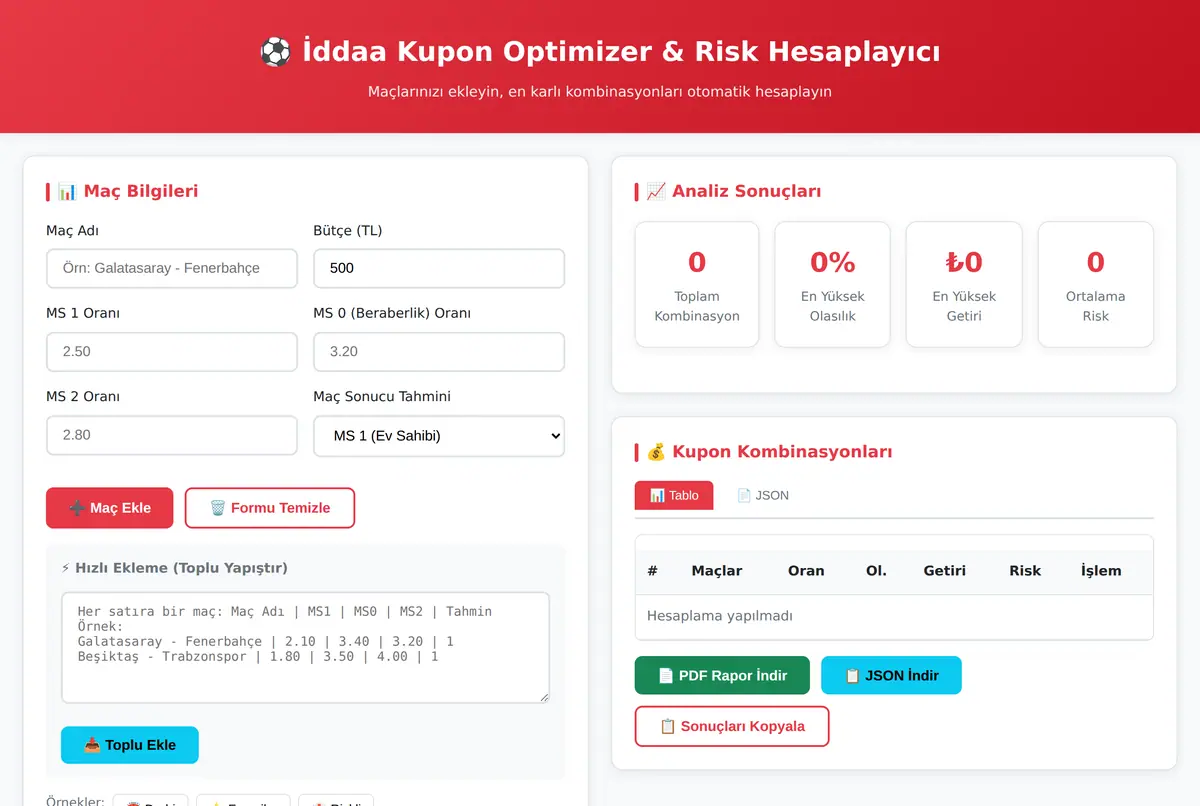This screenshot has width=1200, height=806.
Task: Click the JSON İndir button
Action: tap(891, 675)
